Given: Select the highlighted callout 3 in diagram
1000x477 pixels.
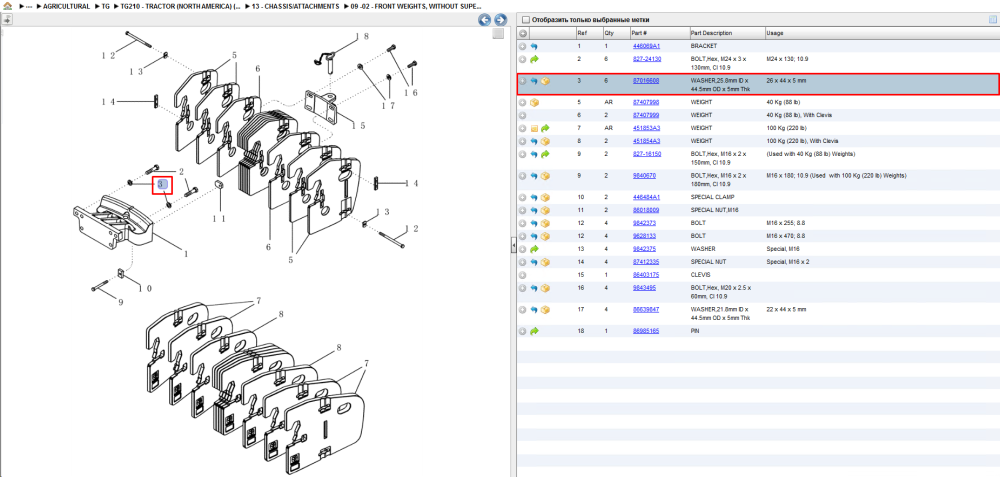Looking at the screenshot, I should [x=162, y=185].
